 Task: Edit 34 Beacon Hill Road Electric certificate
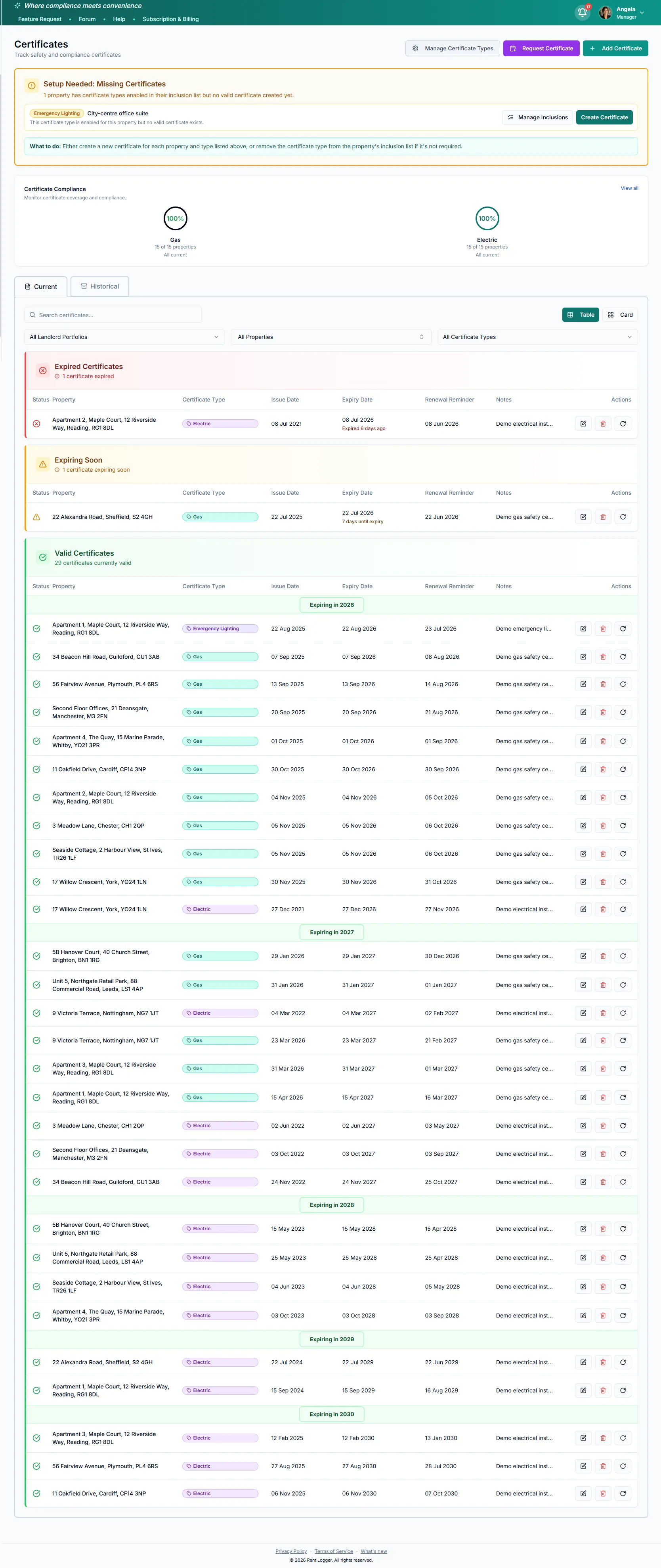point(583,1182)
